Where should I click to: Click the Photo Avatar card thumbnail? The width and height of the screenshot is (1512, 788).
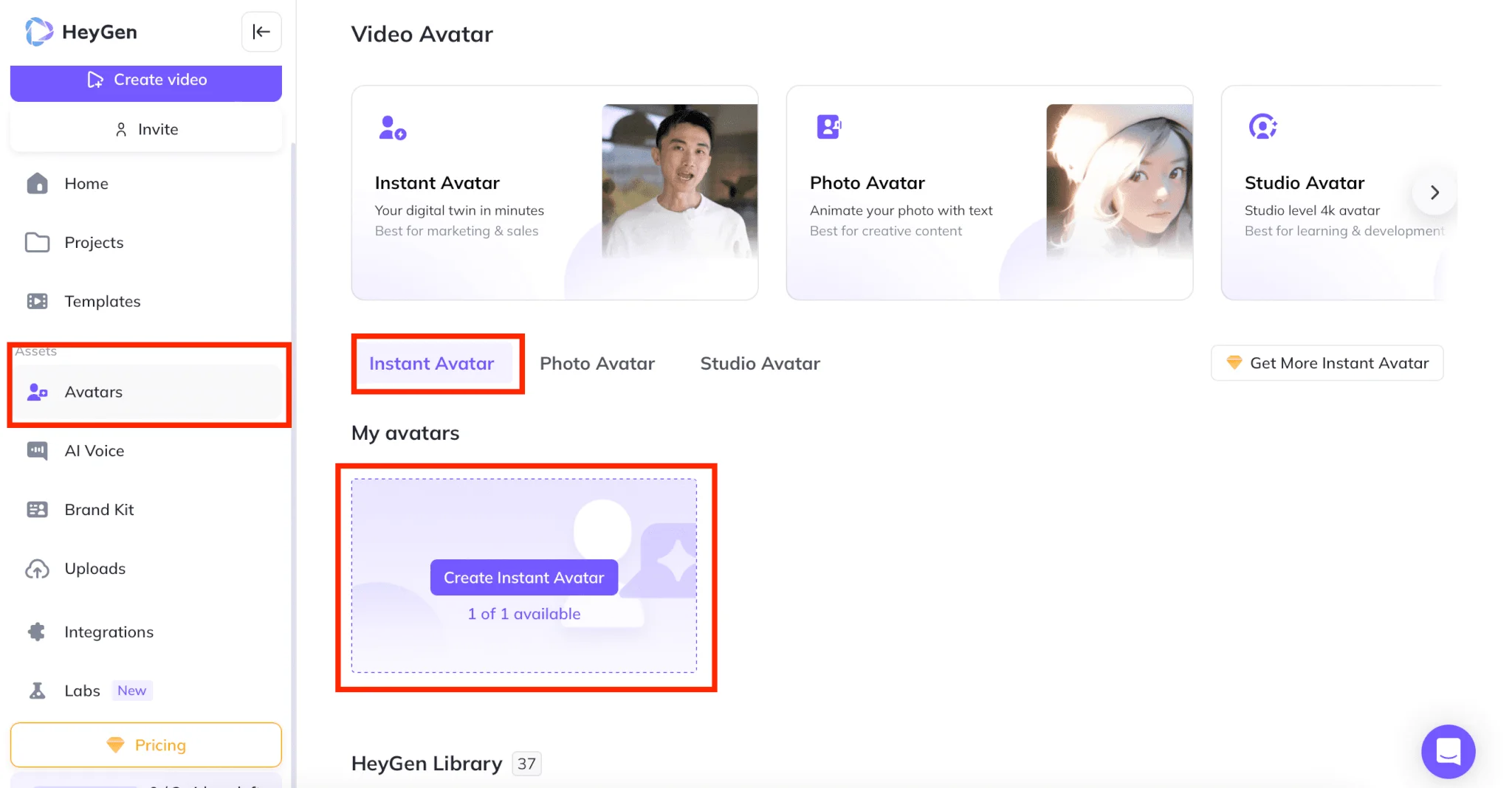pyautogui.click(x=1118, y=182)
